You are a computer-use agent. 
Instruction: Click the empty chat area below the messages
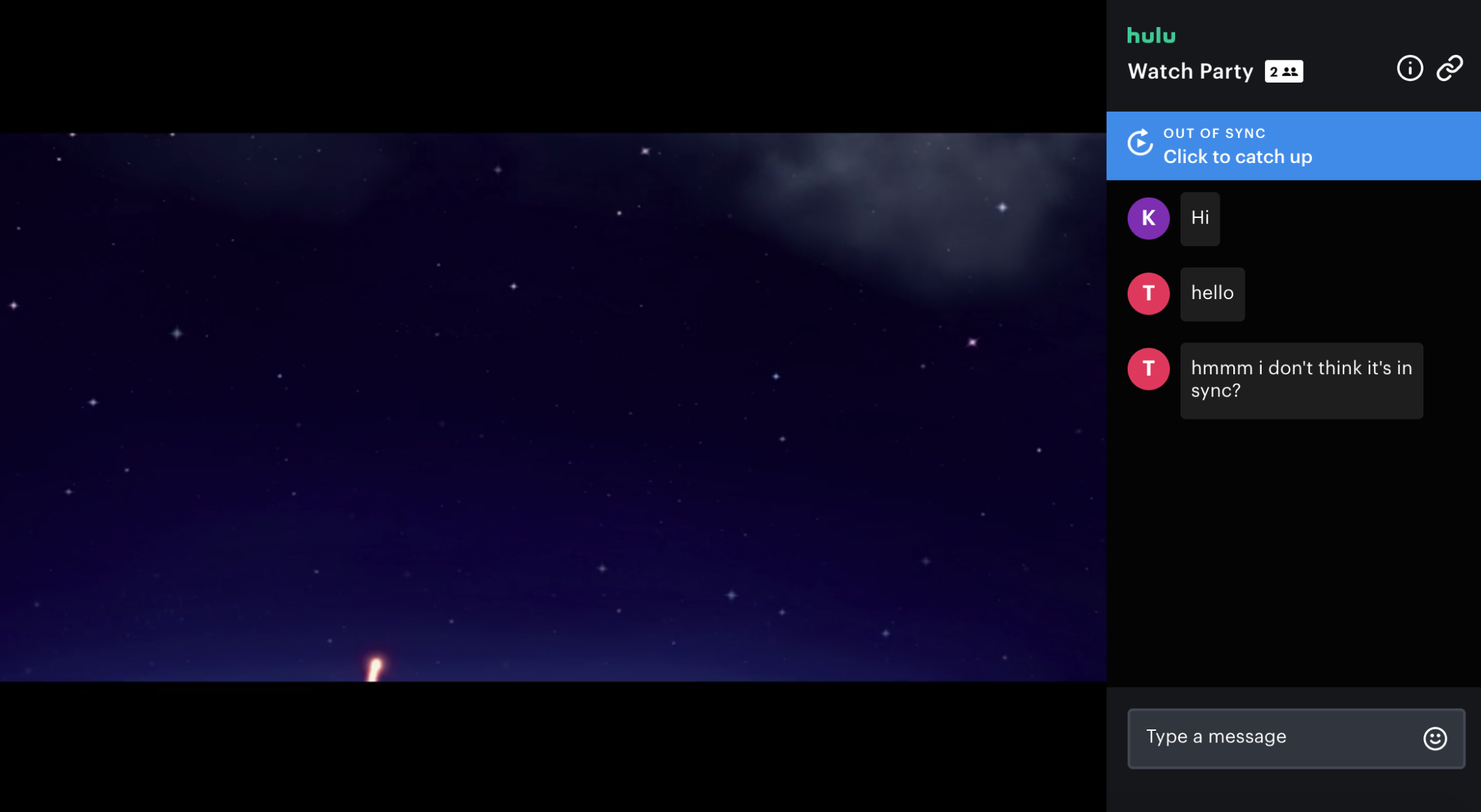pyautogui.click(x=1293, y=555)
